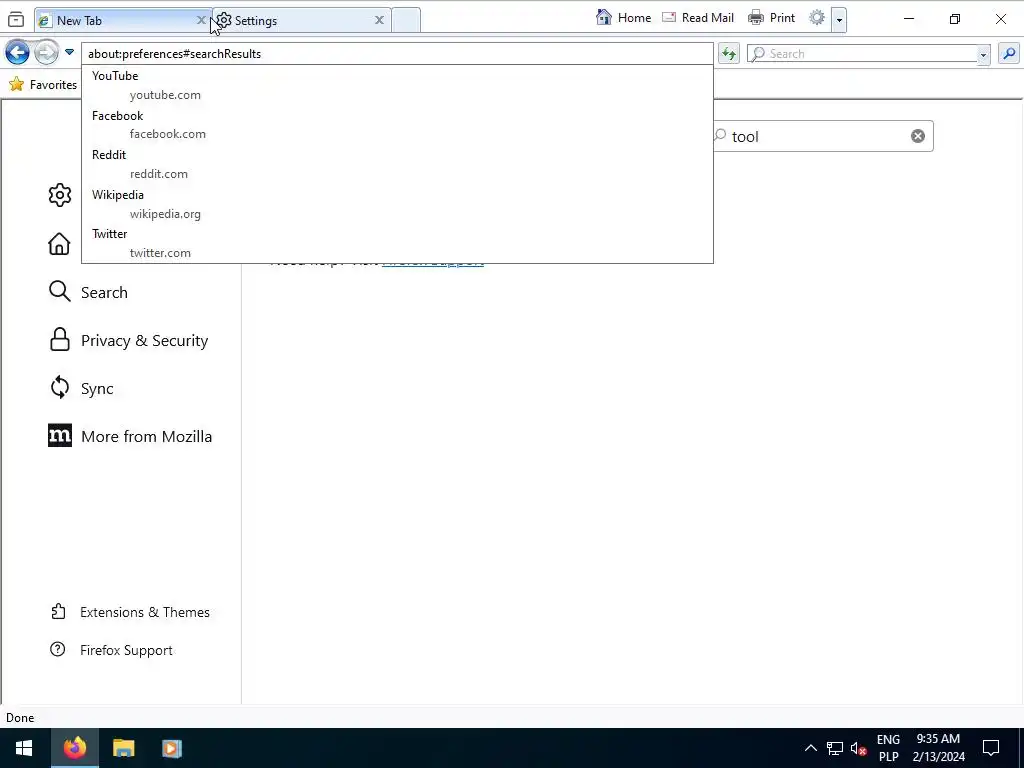Click the greyed Forward arrow button
Screen dimensions: 1024x768
(46, 53)
